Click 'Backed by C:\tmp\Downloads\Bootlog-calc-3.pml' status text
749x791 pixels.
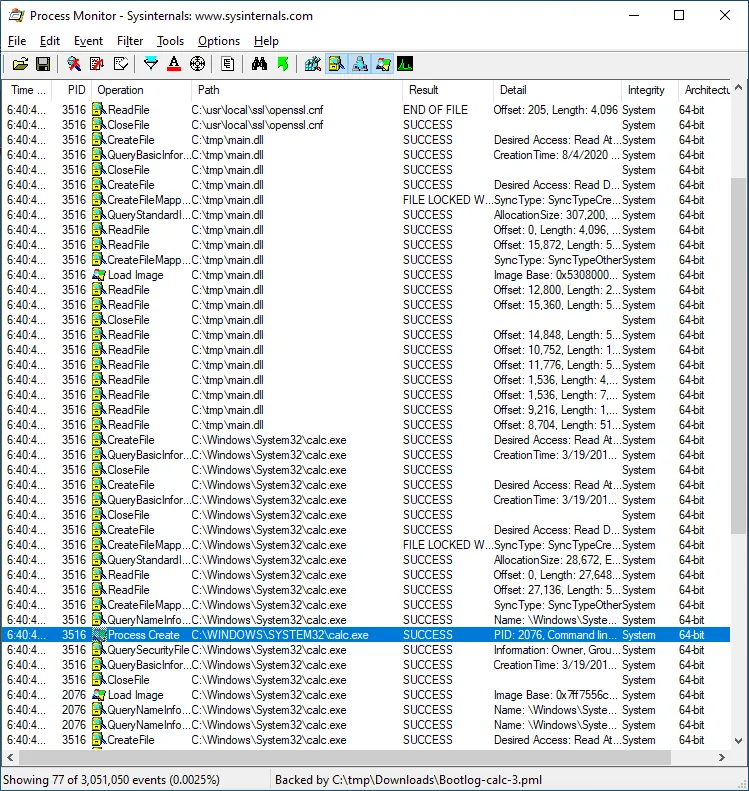409,780
